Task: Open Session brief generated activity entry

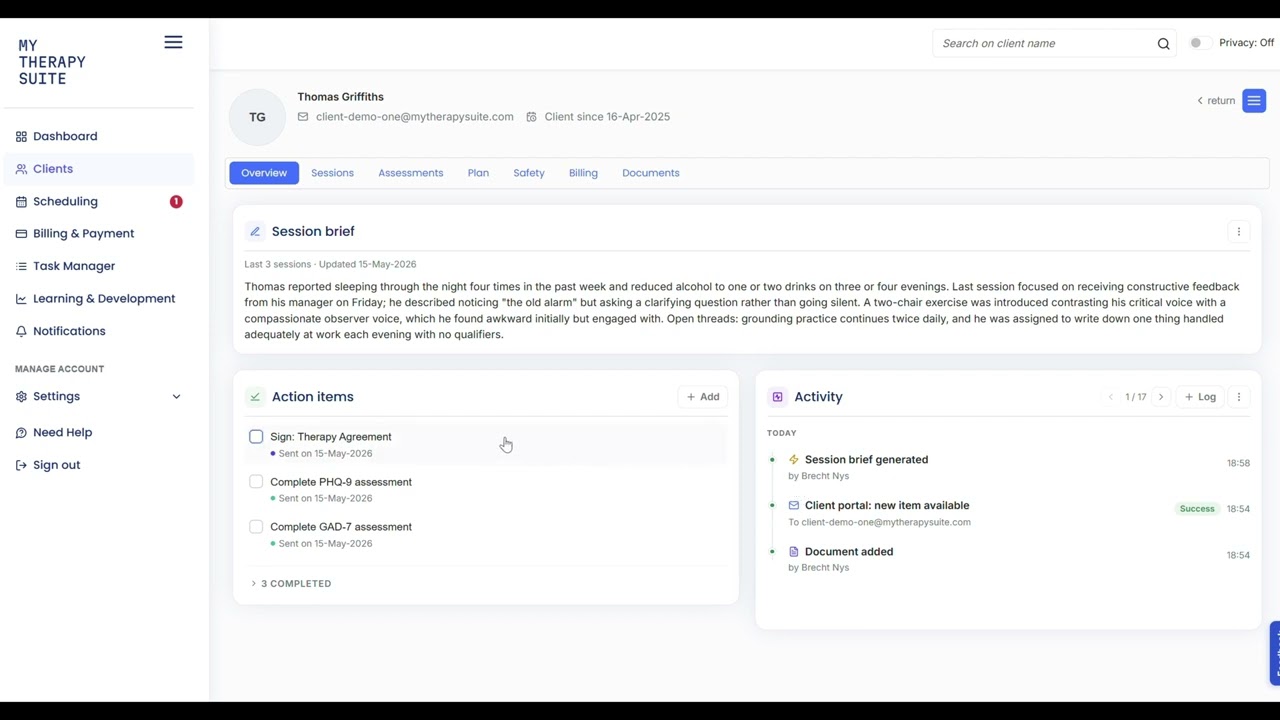Action: coord(866,460)
